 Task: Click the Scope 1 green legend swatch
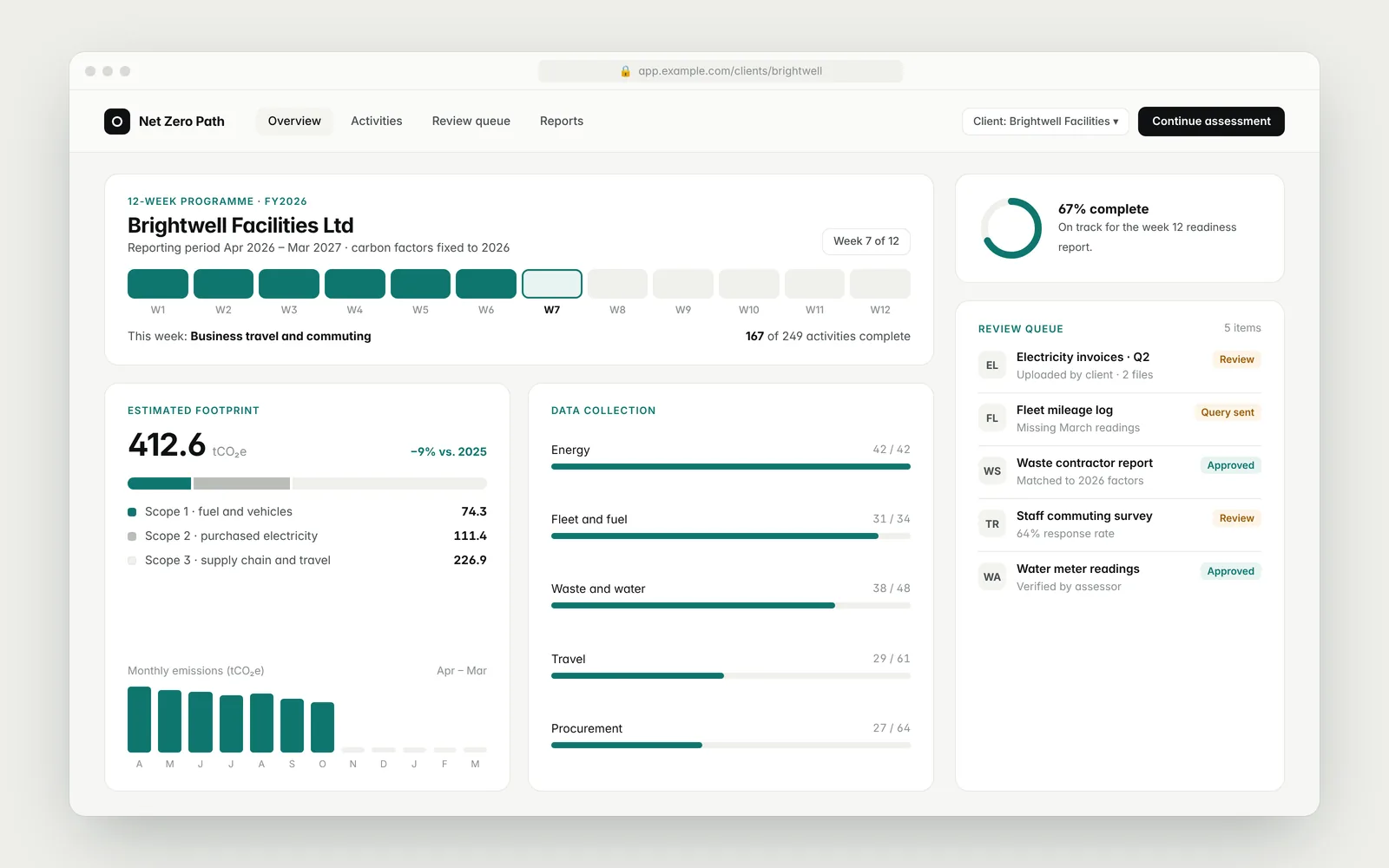(x=132, y=512)
